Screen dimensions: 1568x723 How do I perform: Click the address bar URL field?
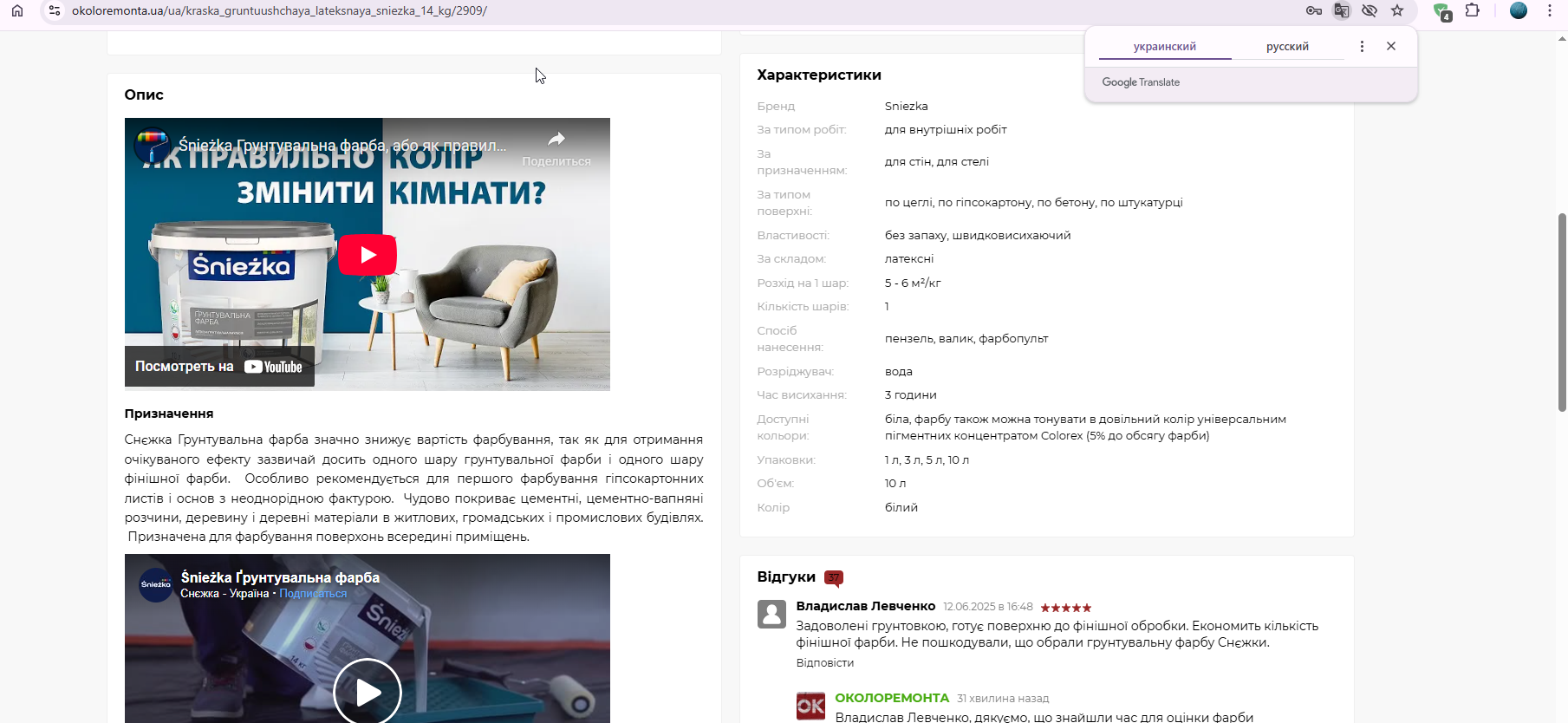(676, 10)
